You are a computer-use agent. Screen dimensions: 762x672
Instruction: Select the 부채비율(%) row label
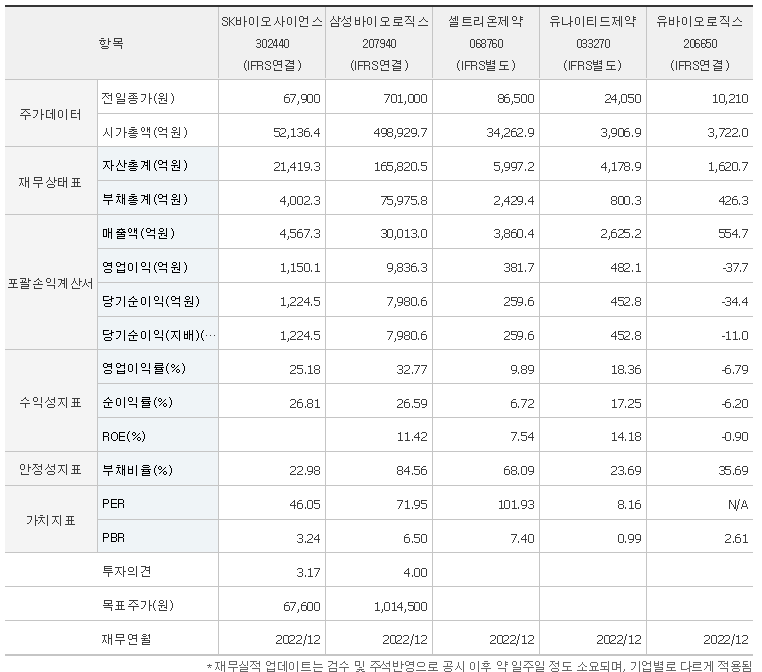pyautogui.click(x=138, y=470)
